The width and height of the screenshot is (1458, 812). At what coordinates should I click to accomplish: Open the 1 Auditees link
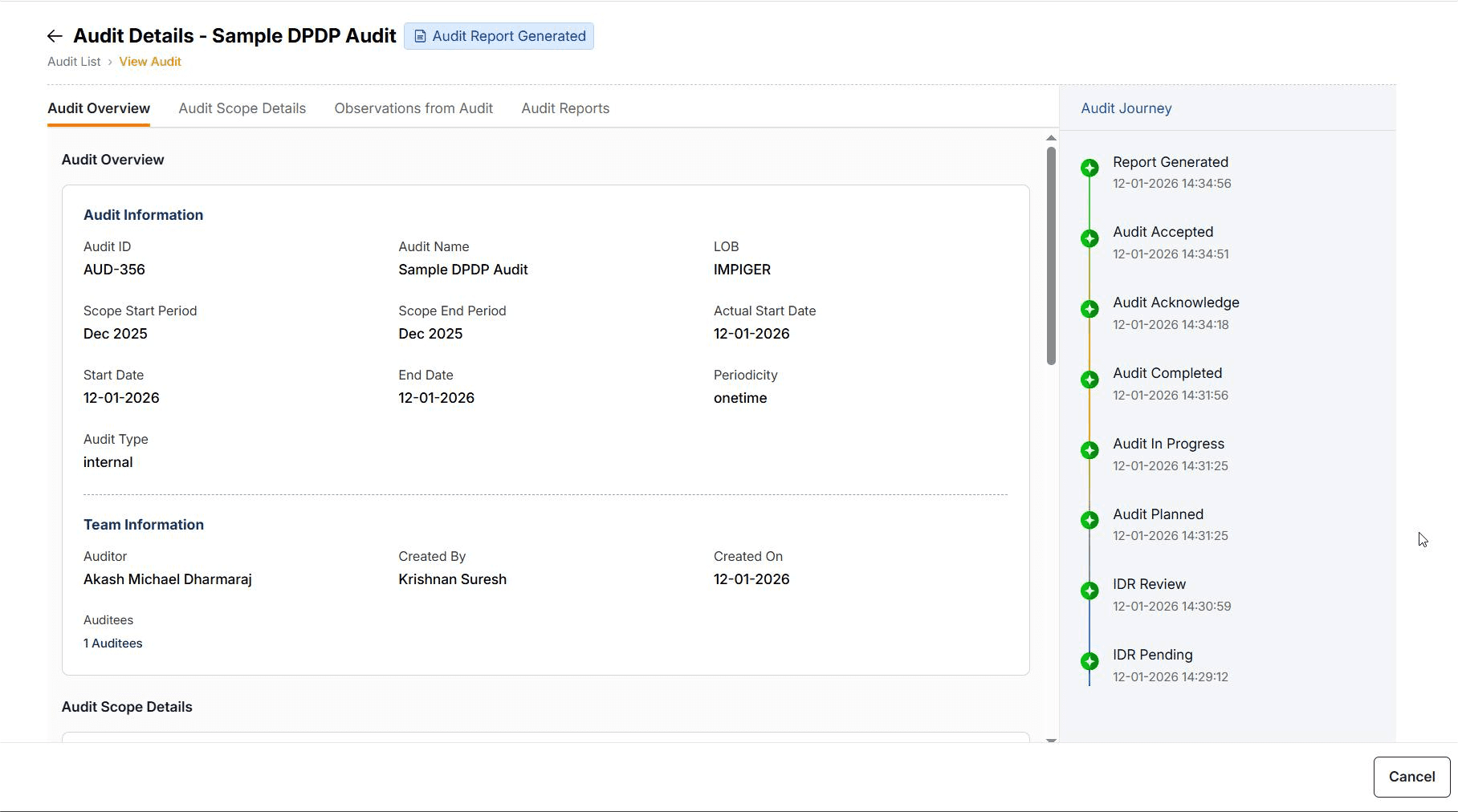click(x=112, y=644)
